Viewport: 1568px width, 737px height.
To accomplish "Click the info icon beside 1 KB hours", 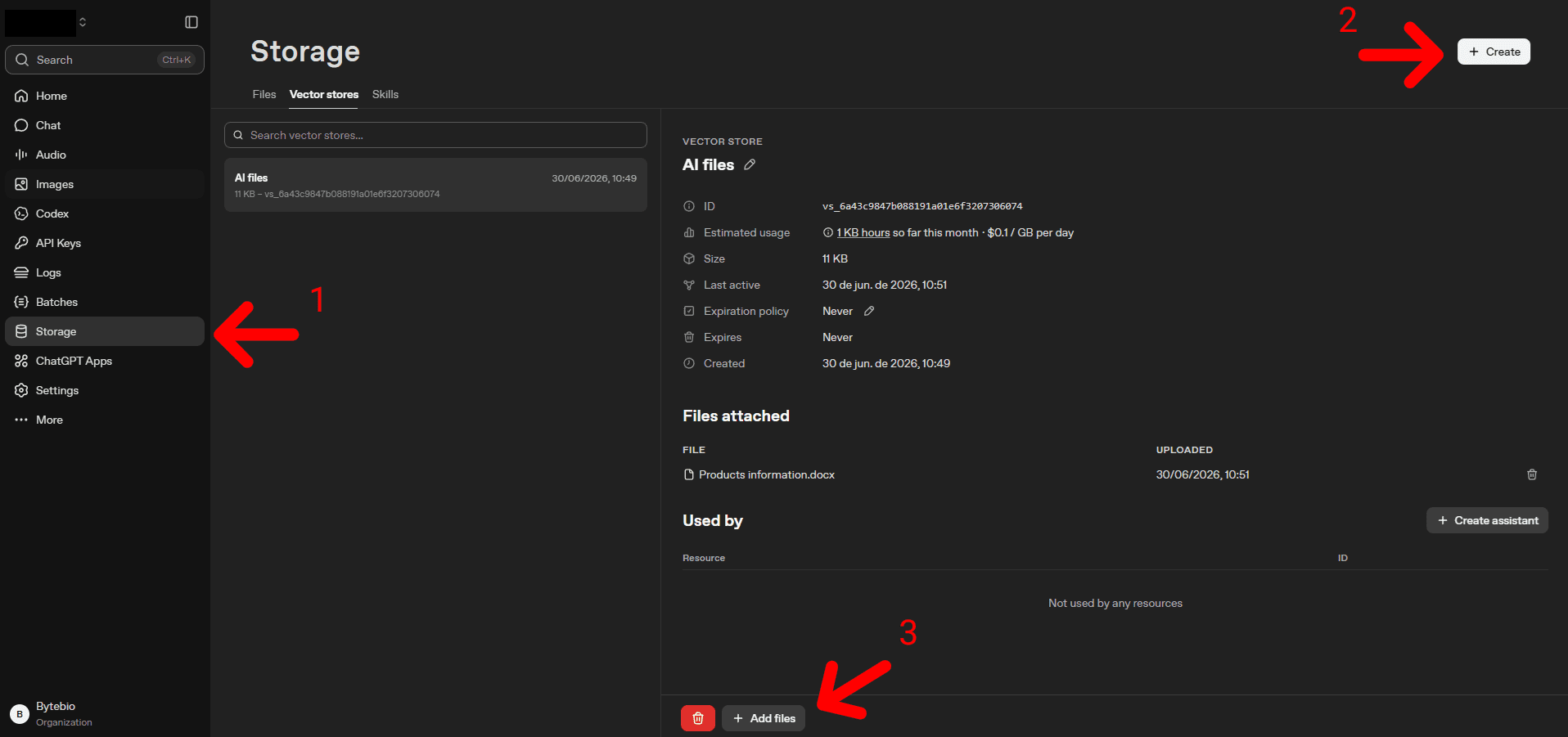I will coord(828,232).
